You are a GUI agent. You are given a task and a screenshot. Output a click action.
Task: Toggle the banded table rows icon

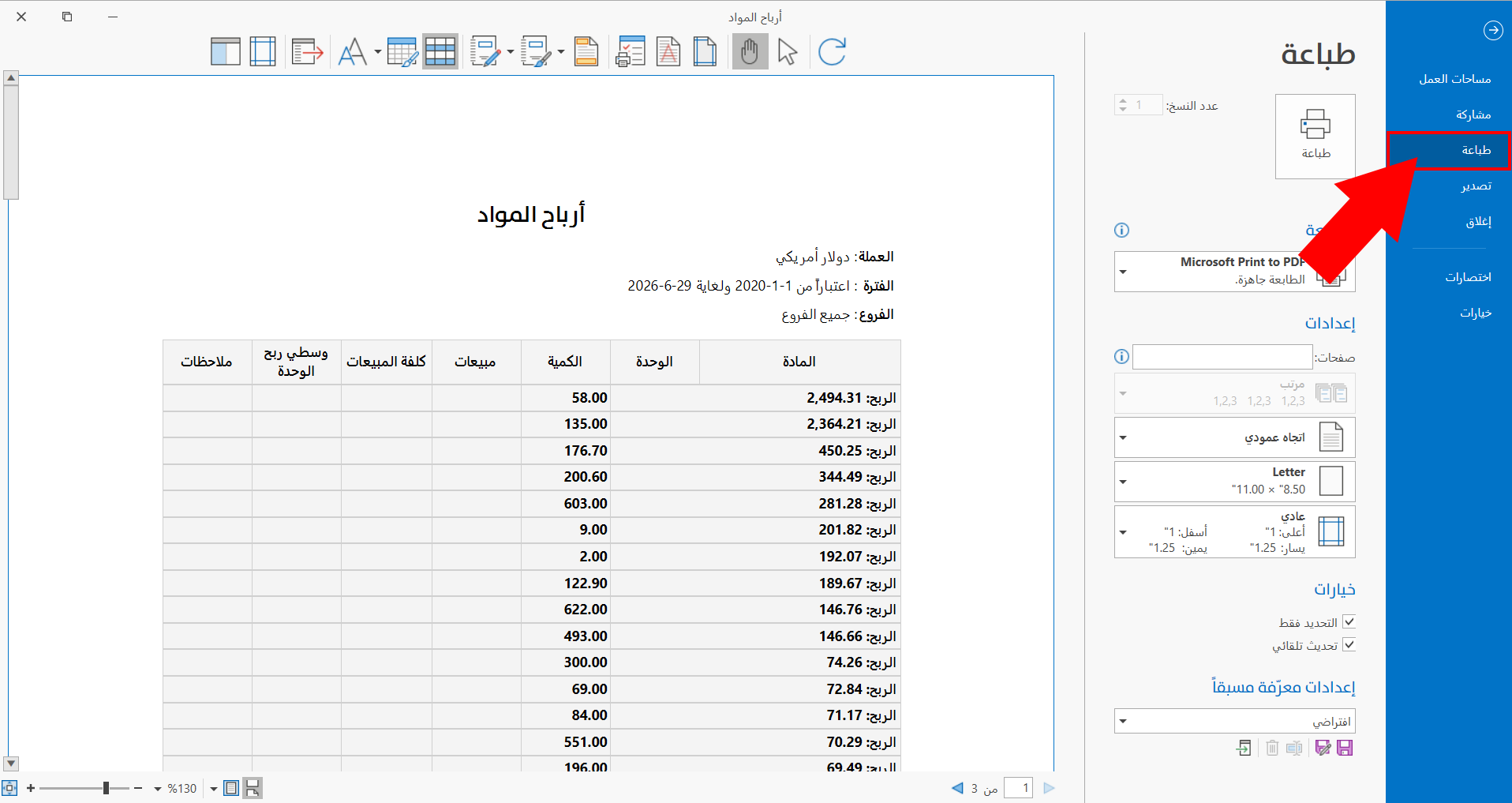[440, 52]
